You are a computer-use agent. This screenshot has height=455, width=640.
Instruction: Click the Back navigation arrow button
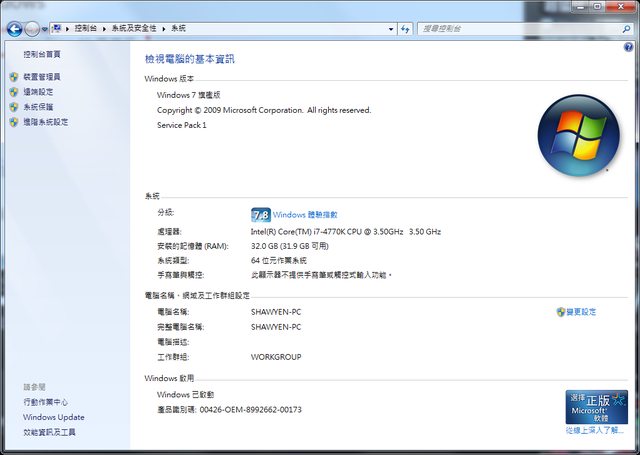(14, 30)
